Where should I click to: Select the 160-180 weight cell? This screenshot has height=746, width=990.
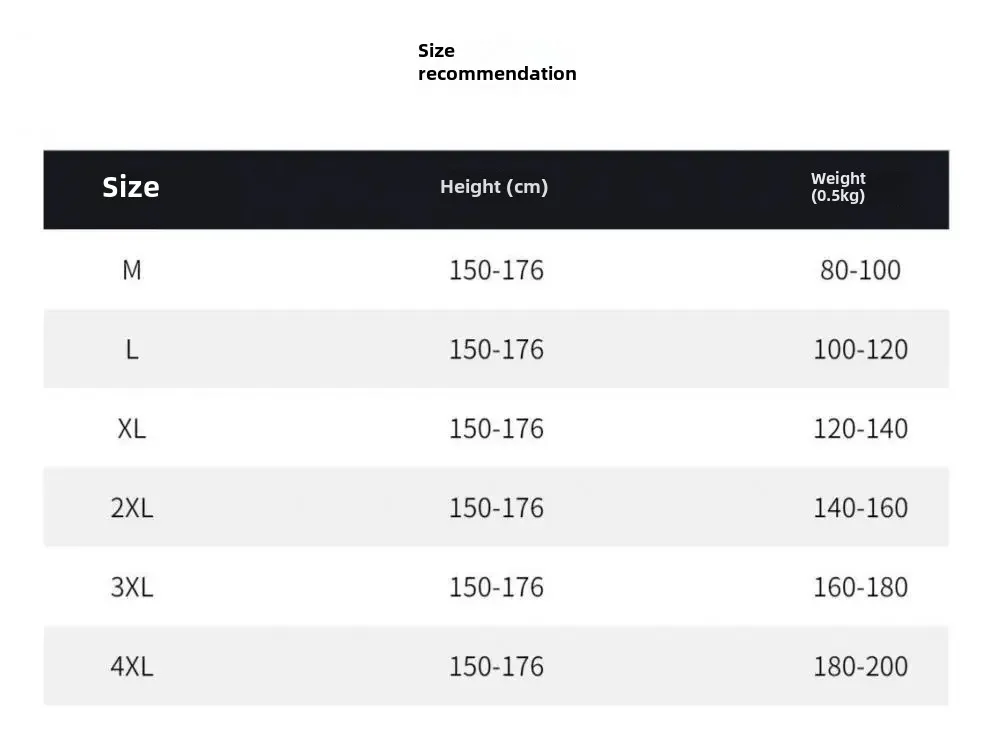click(860, 587)
